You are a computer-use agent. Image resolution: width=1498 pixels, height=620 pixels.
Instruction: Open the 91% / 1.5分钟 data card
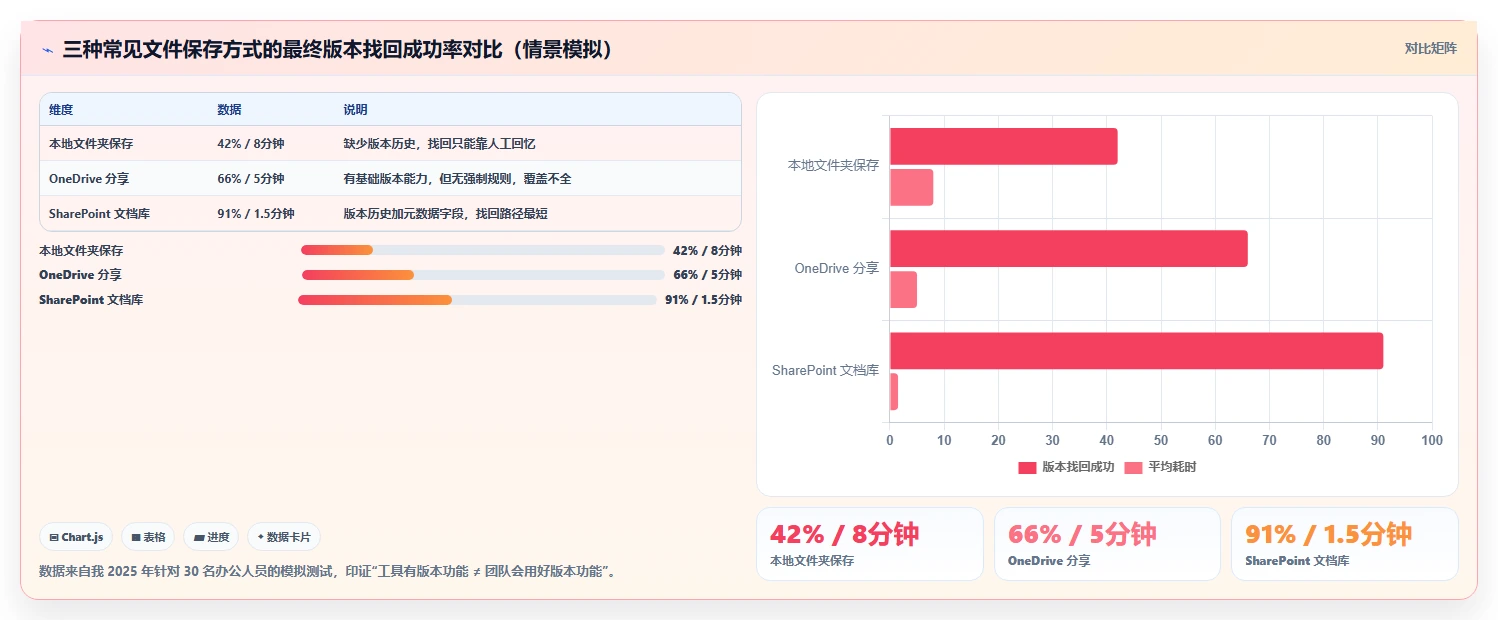point(1344,544)
